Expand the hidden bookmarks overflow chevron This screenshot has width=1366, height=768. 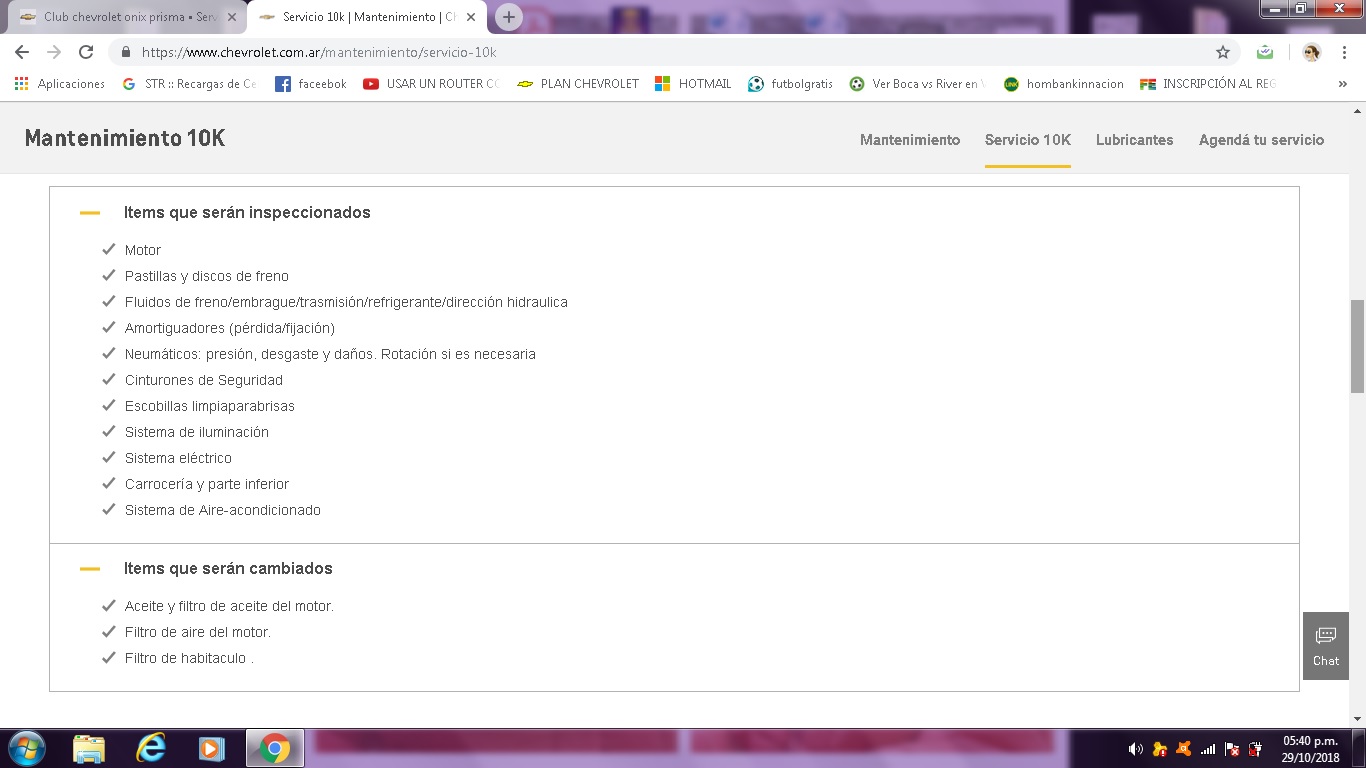click(x=1342, y=84)
